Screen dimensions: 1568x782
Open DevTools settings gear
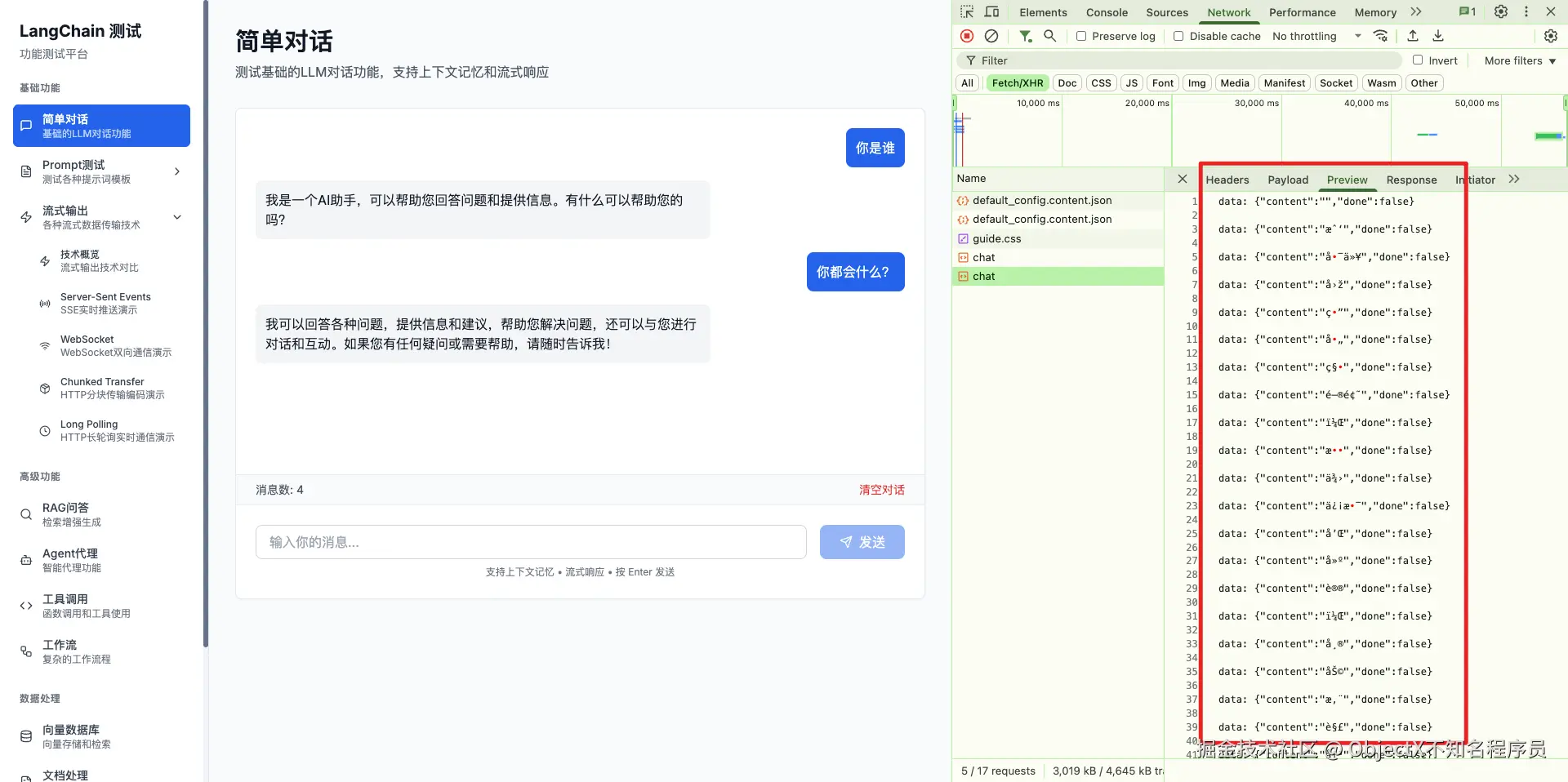pos(1501,11)
